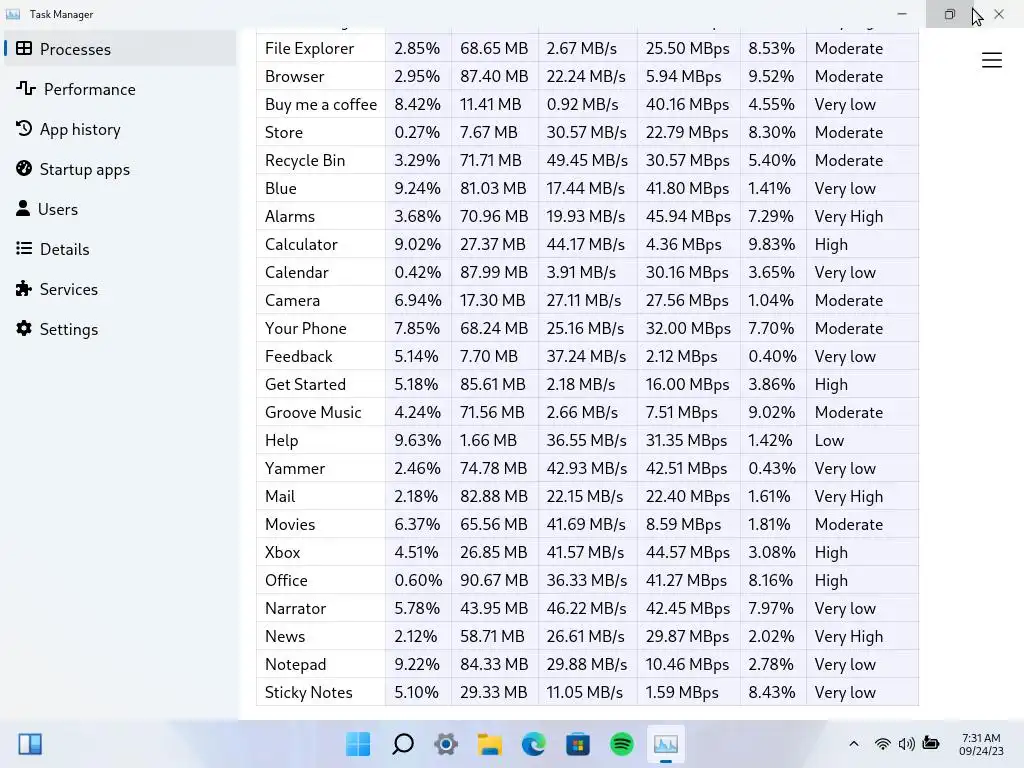
Task: Restore down the Task Manager window
Action: point(950,14)
